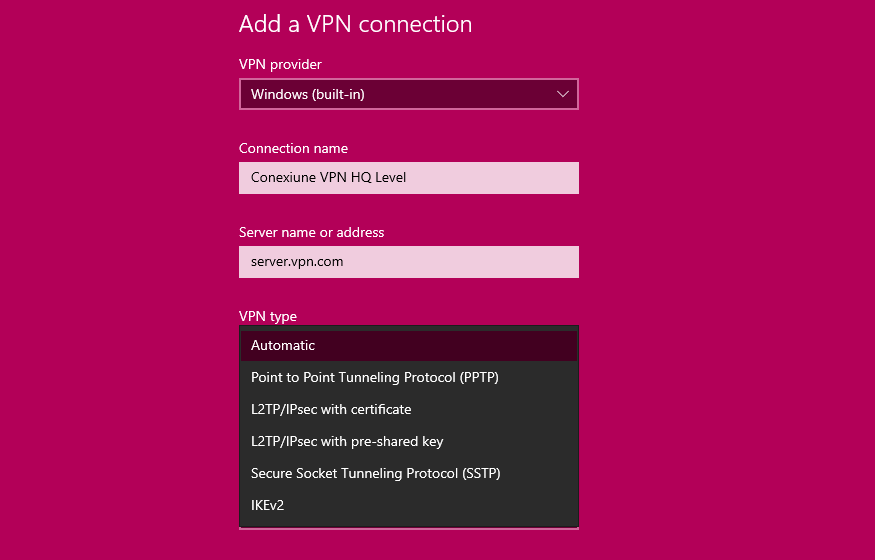This screenshot has width=875, height=560.
Task: Click the 'Windows (built-in)' text in the provider box
Action: point(307,94)
